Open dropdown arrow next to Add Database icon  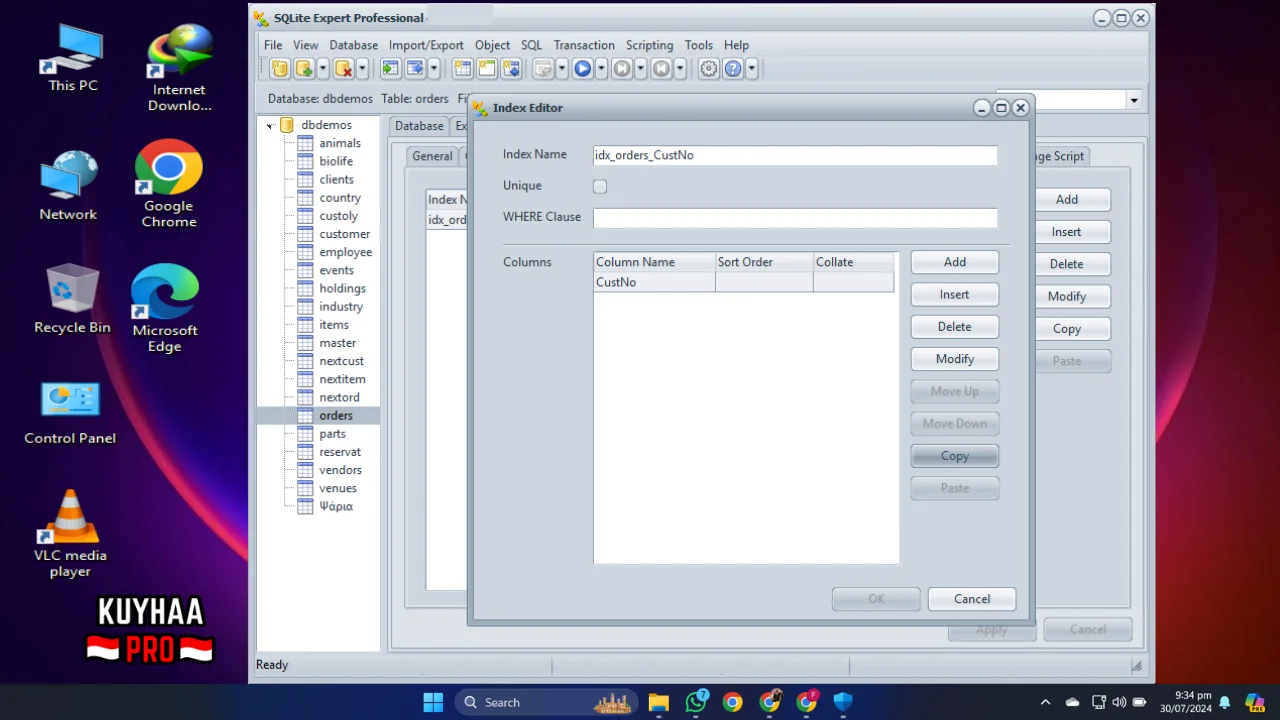click(x=323, y=69)
